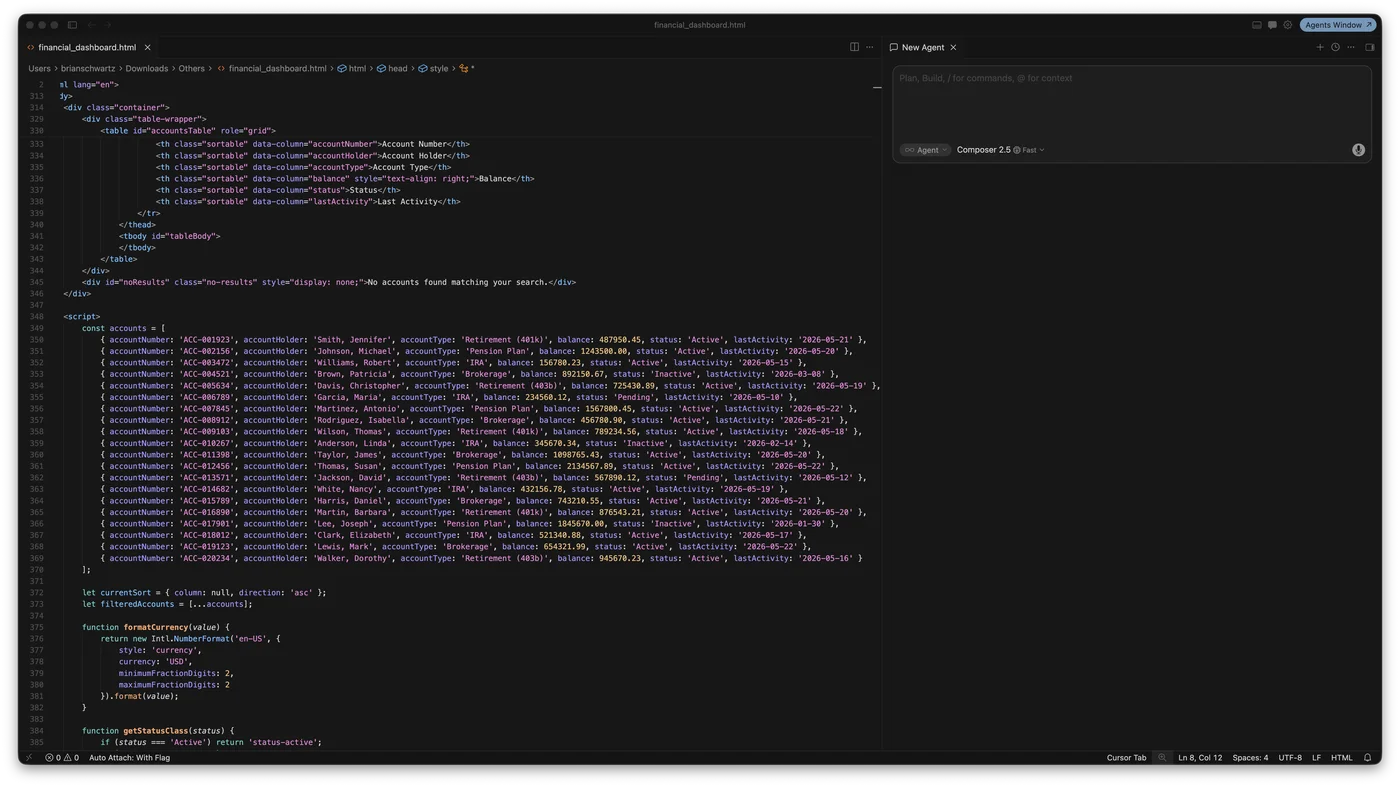The image size is (1400, 787).
Task: Click the 'Walker, Dorothy' account holder string
Action: click(353, 558)
